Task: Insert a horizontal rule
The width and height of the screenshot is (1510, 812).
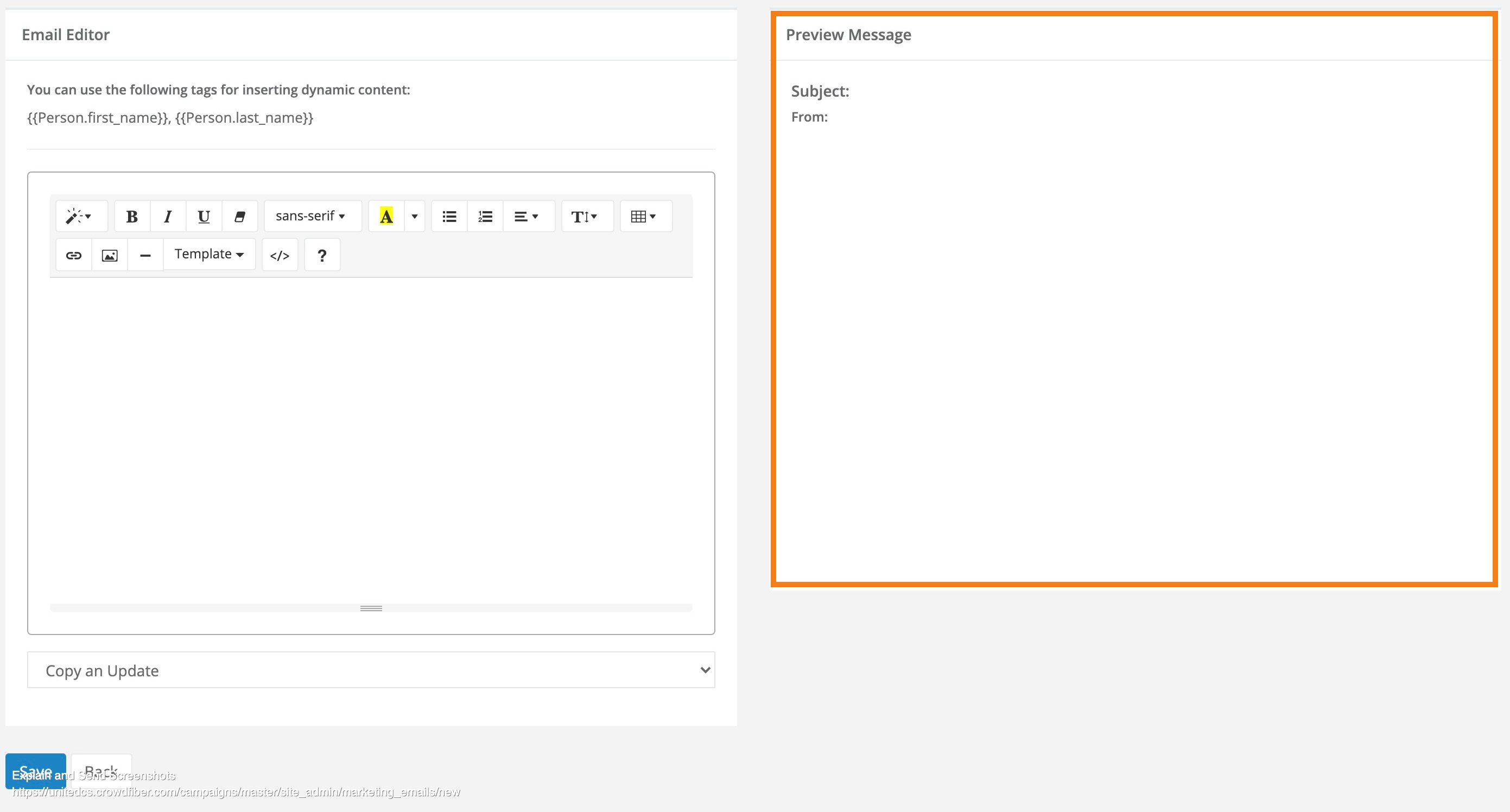Action: [x=145, y=255]
